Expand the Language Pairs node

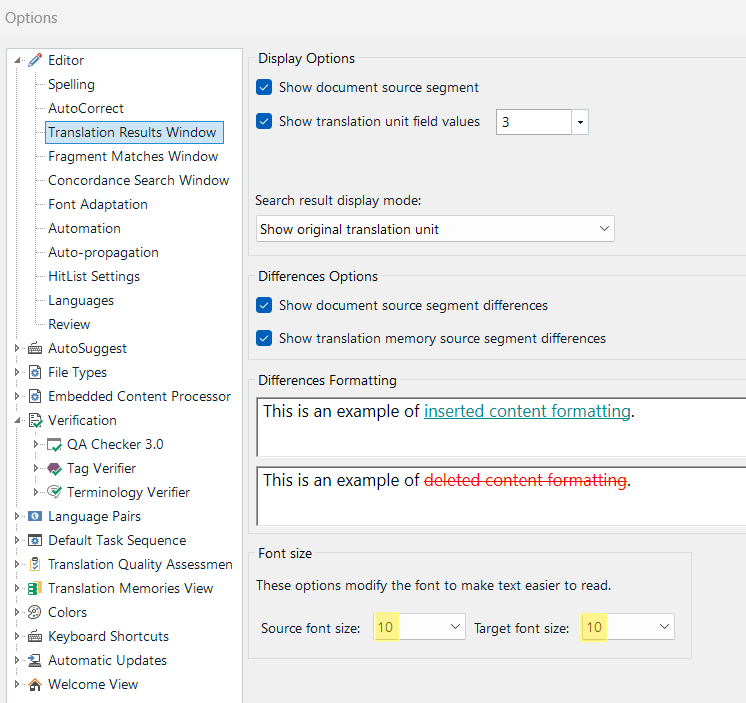point(17,516)
